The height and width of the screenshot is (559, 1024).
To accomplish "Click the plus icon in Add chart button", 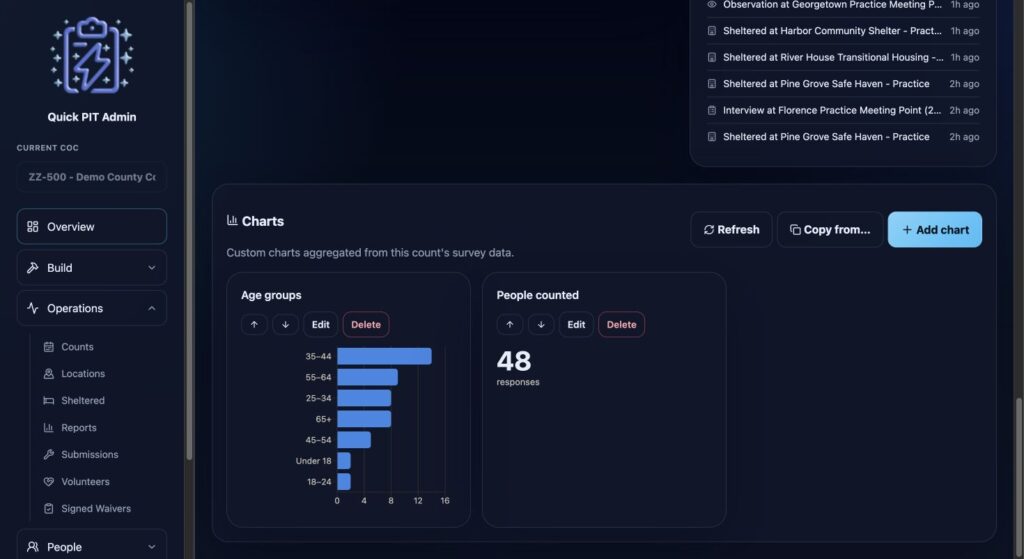I will point(907,230).
